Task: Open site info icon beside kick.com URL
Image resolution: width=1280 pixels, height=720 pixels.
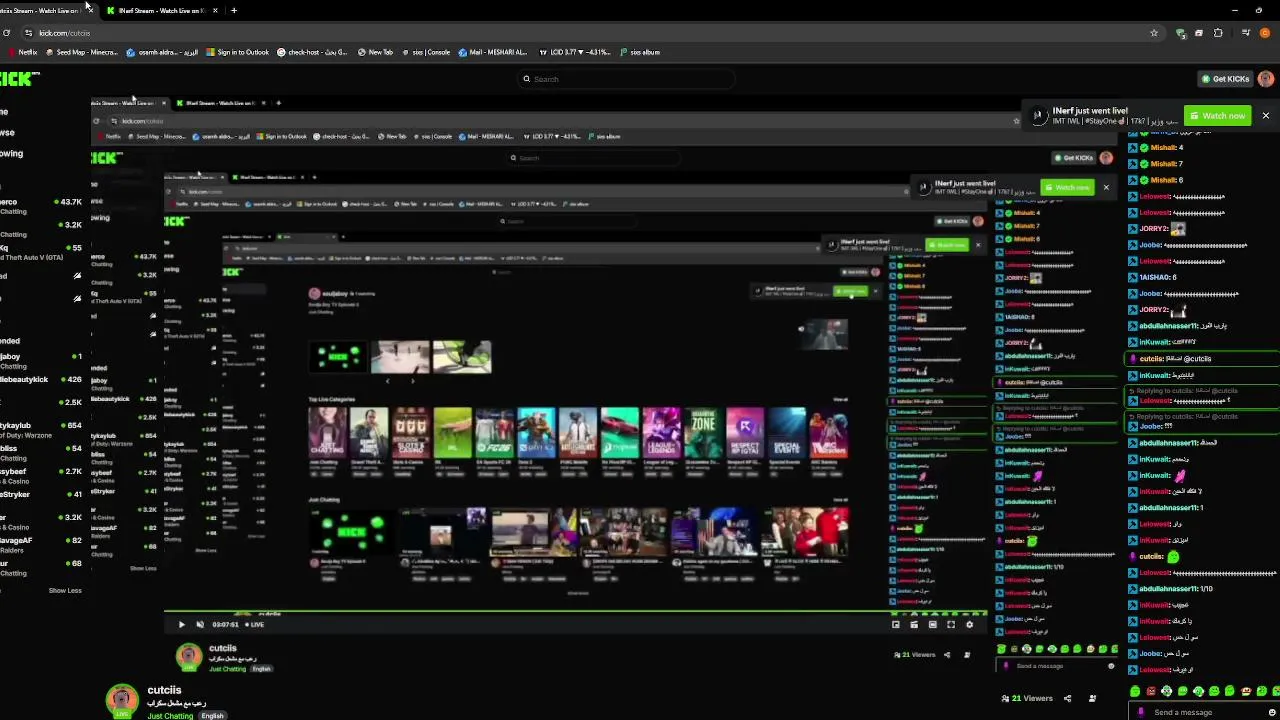Action: click(x=28, y=33)
